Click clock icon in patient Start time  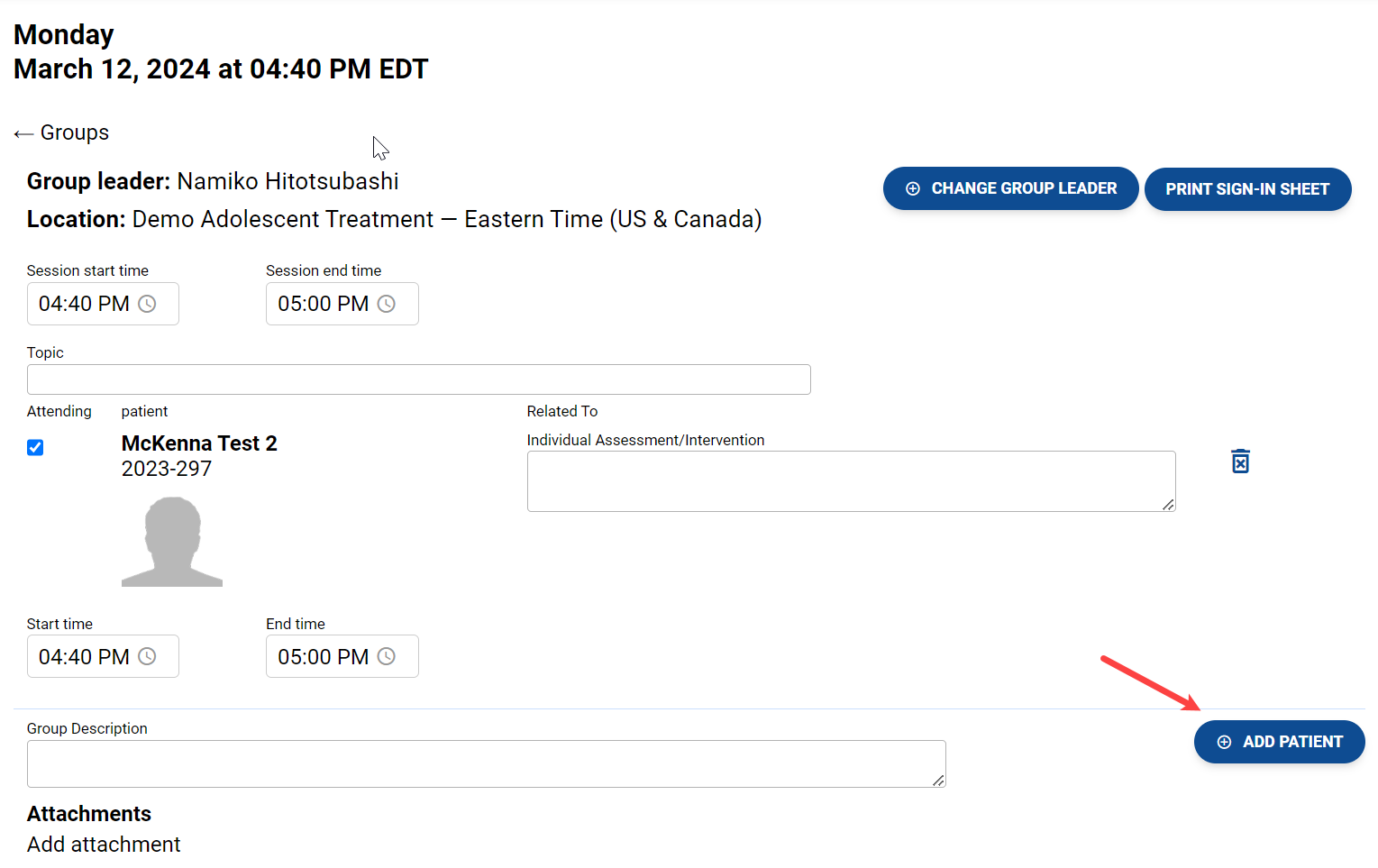point(147,656)
